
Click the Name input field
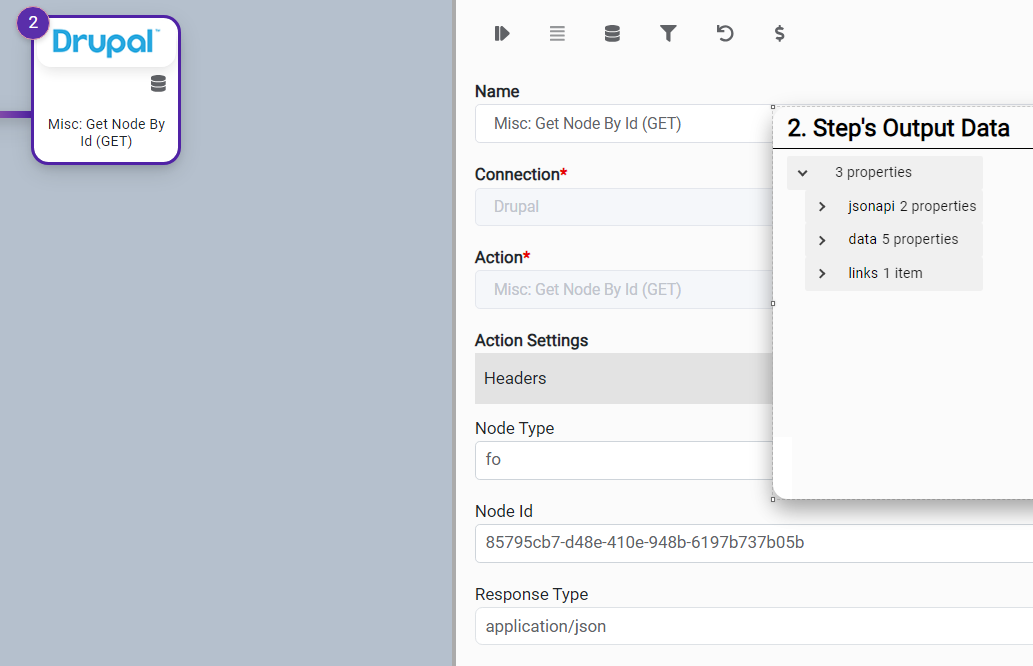tap(620, 124)
